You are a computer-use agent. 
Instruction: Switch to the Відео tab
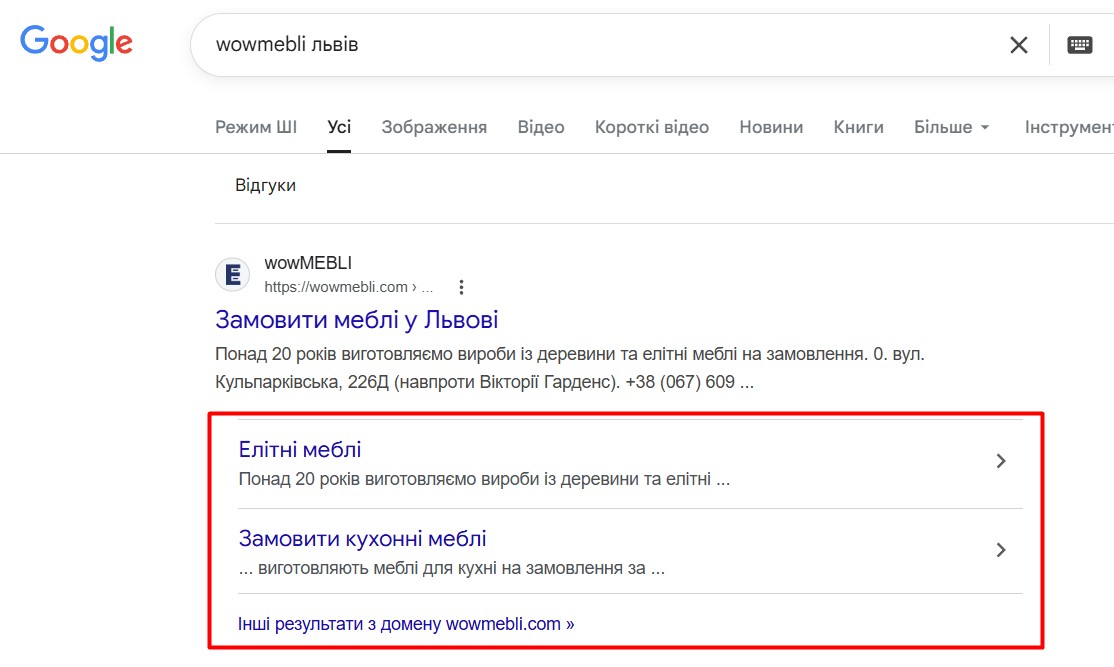(541, 127)
